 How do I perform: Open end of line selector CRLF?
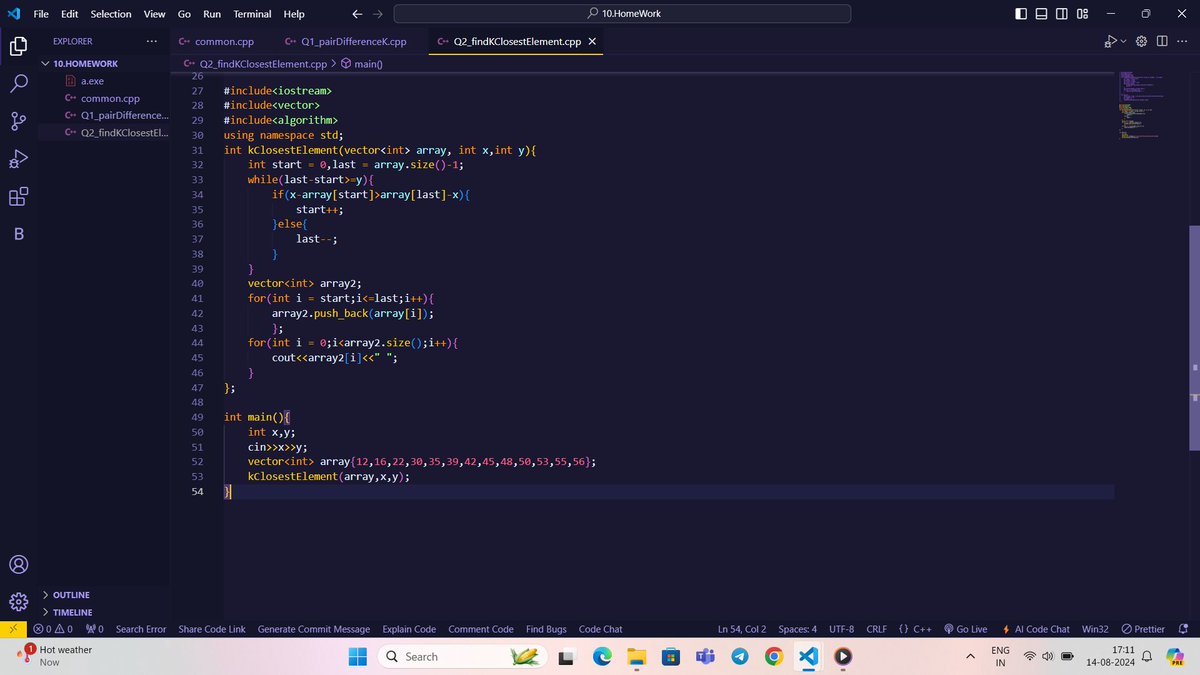(876, 629)
